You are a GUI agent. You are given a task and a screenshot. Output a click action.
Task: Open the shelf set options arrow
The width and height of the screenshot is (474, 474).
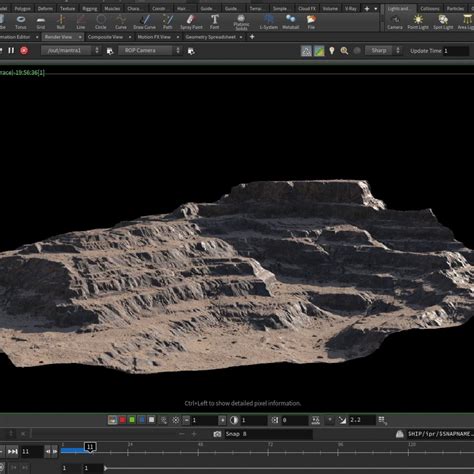376,9
